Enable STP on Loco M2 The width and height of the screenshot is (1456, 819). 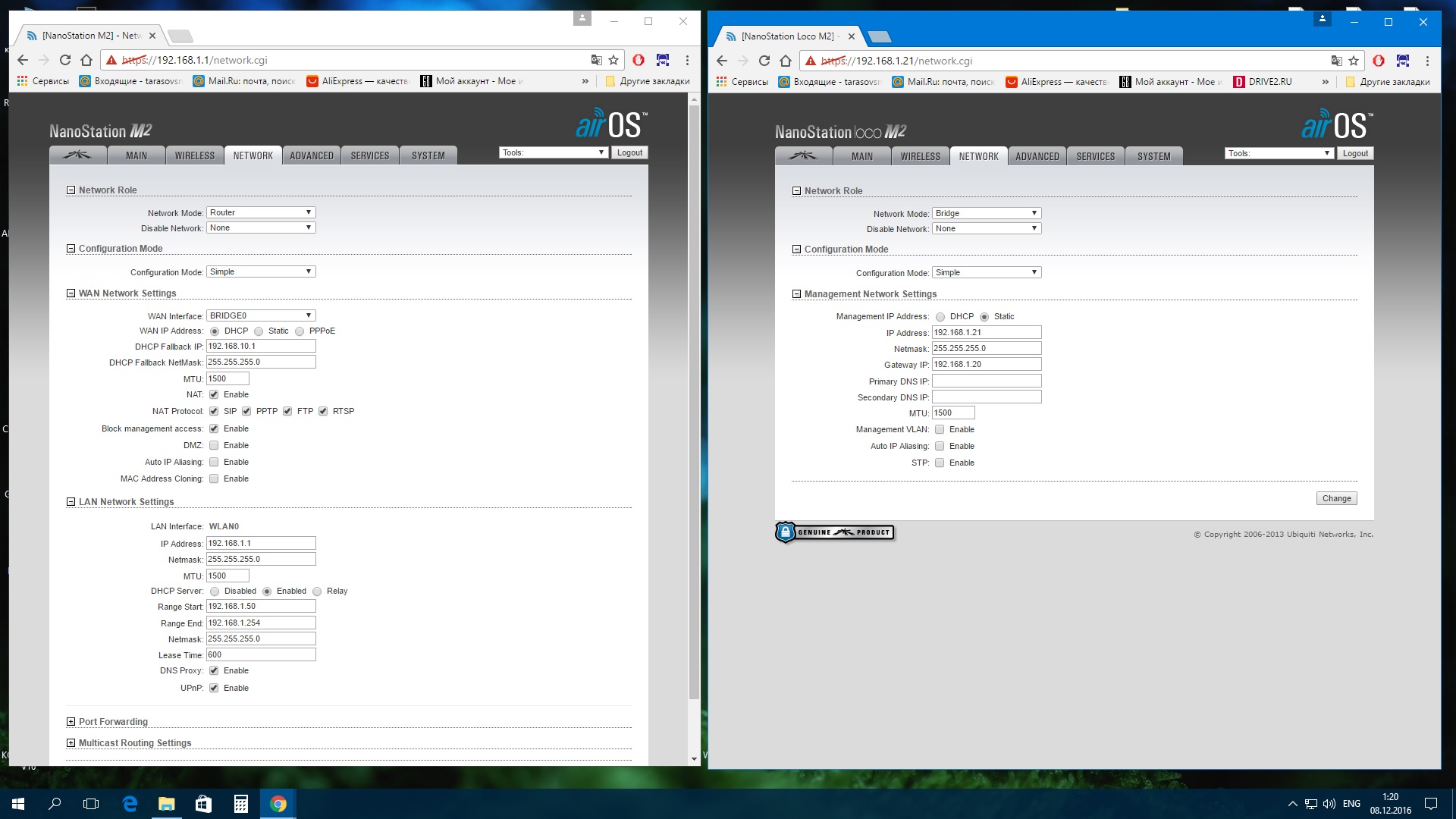tap(940, 463)
